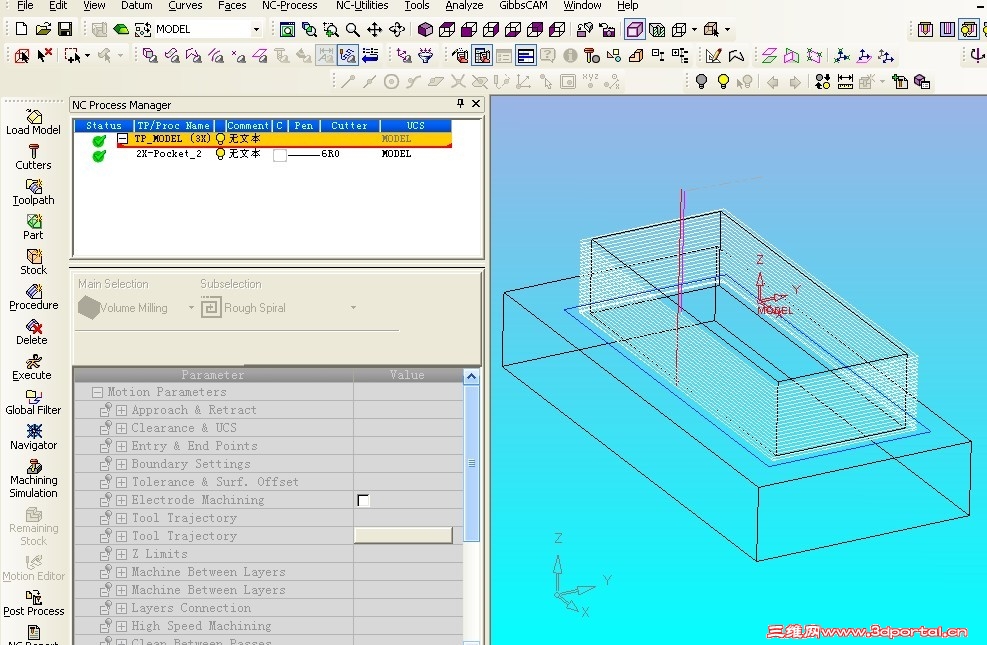Open the NC-Utilities menu
This screenshot has width=987, height=645.
362,5
